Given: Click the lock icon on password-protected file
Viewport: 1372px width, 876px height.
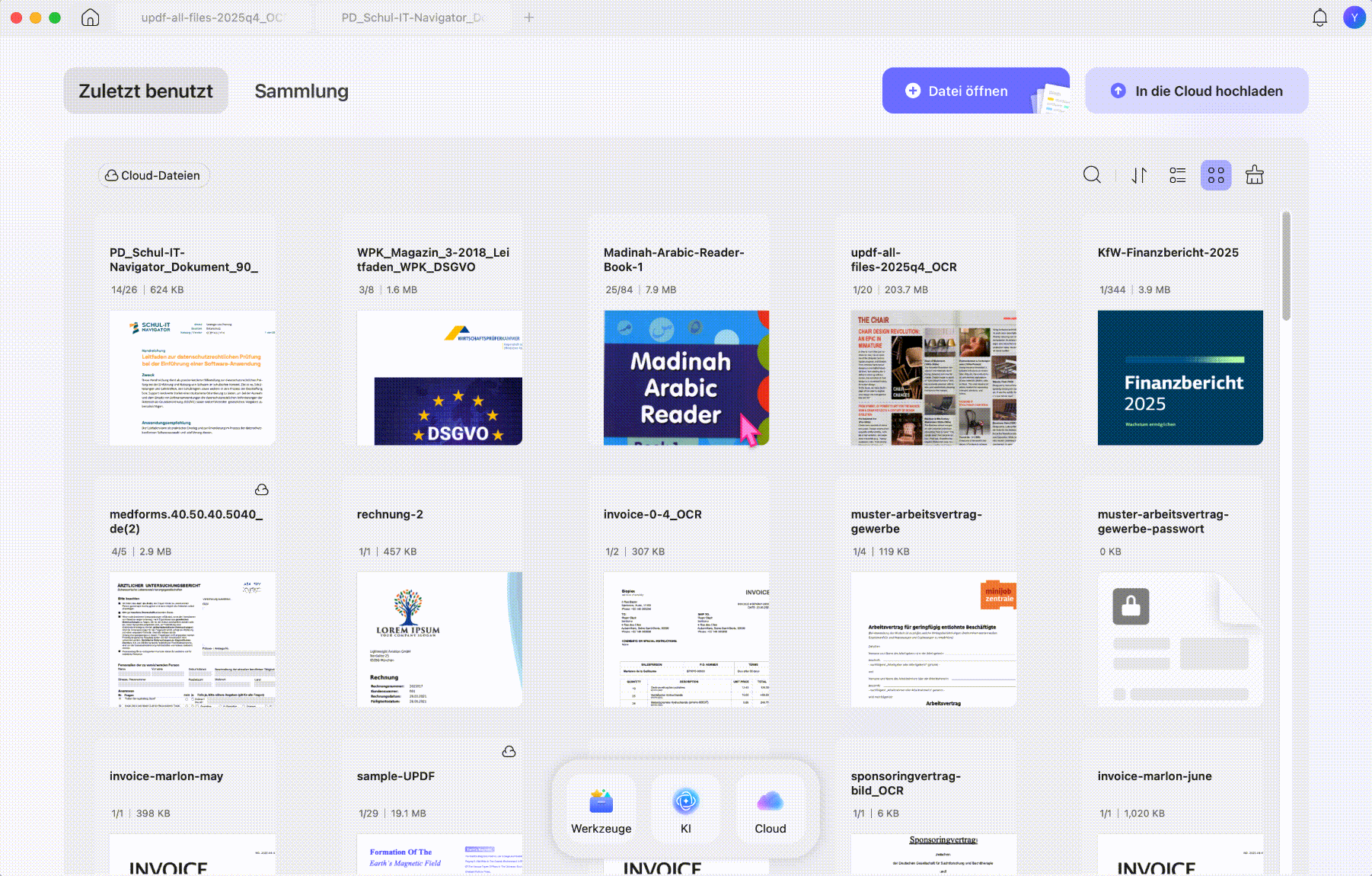Looking at the screenshot, I should (1131, 606).
